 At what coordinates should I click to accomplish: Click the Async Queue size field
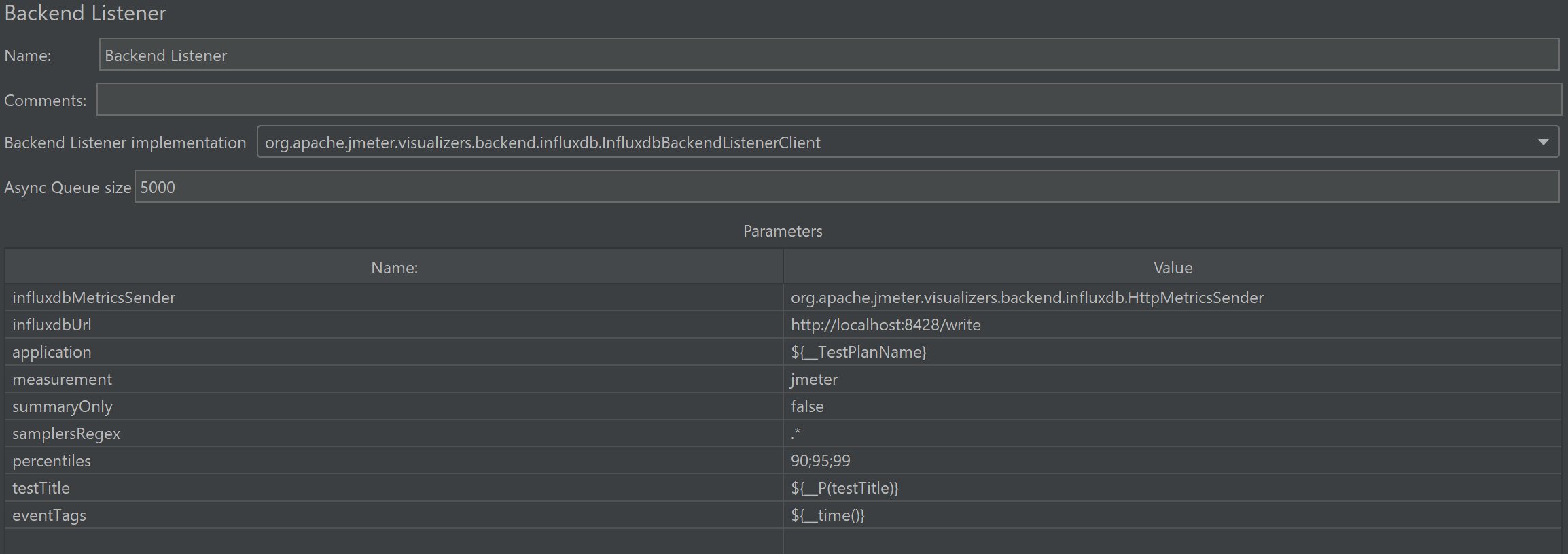point(846,187)
